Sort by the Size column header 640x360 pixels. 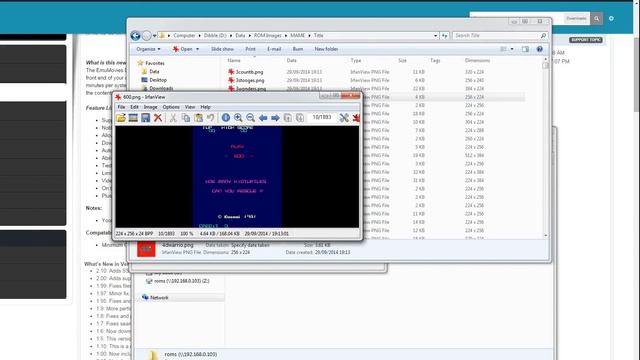coord(402,60)
